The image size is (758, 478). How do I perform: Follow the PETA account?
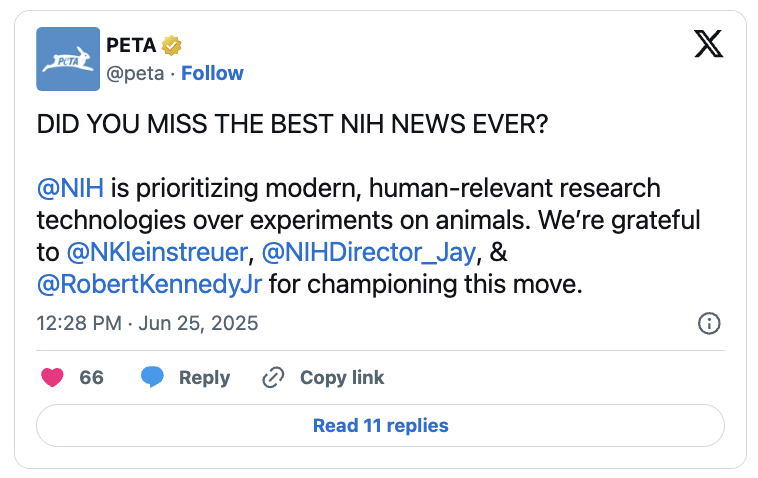(x=212, y=73)
